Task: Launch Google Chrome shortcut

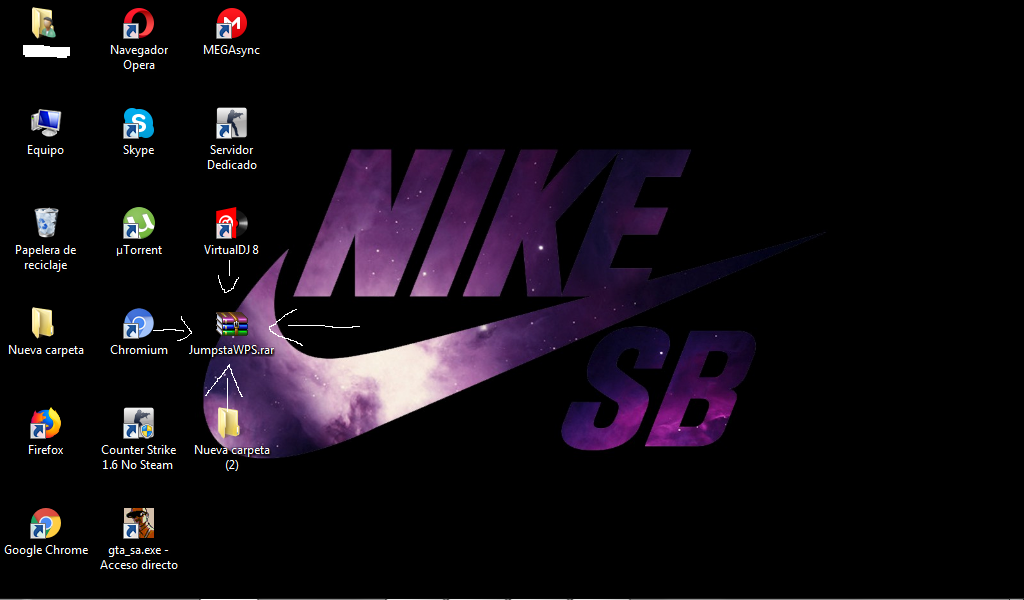Action: (x=45, y=523)
